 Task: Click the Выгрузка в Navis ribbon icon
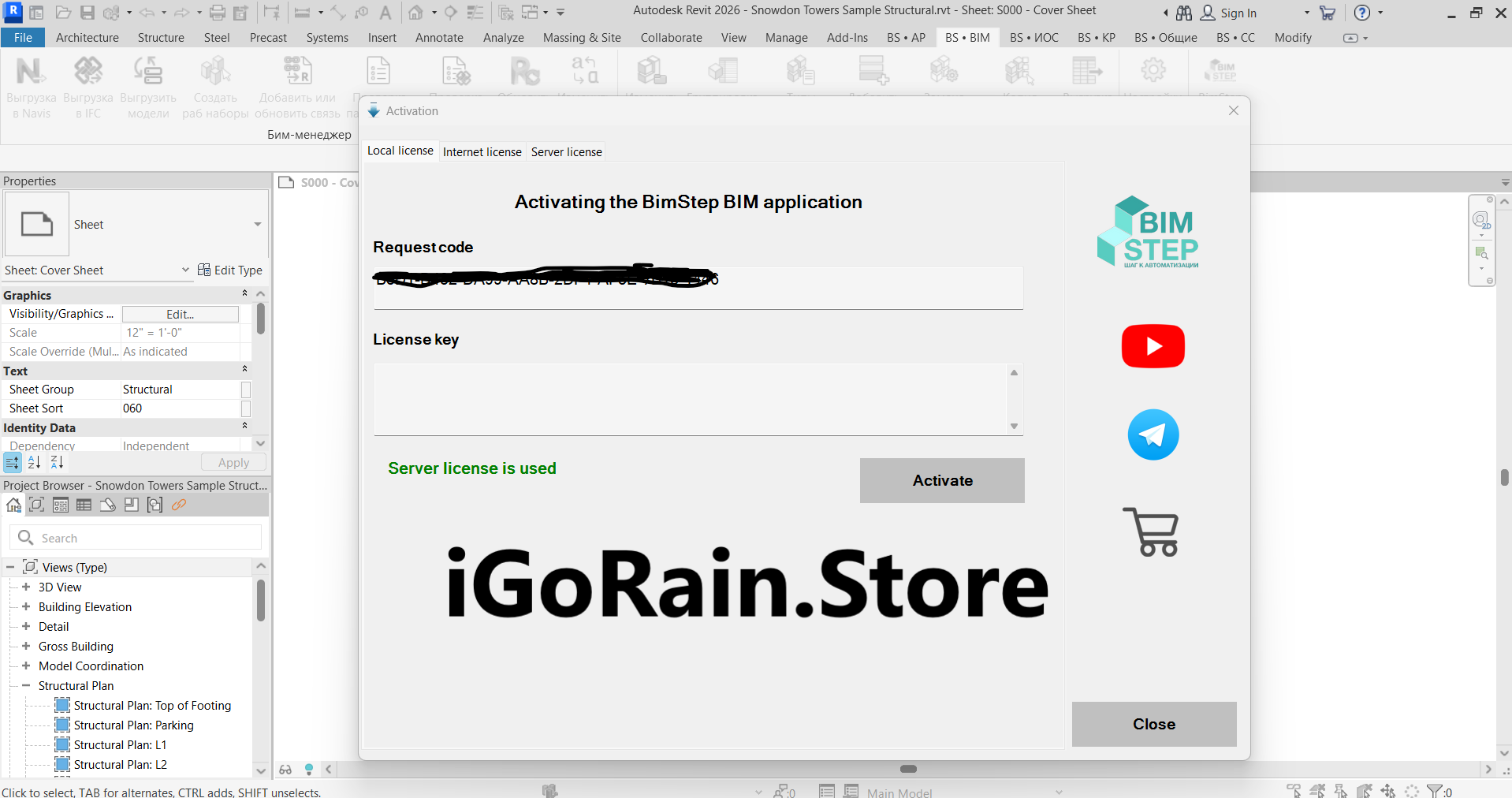tap(31, 72)
